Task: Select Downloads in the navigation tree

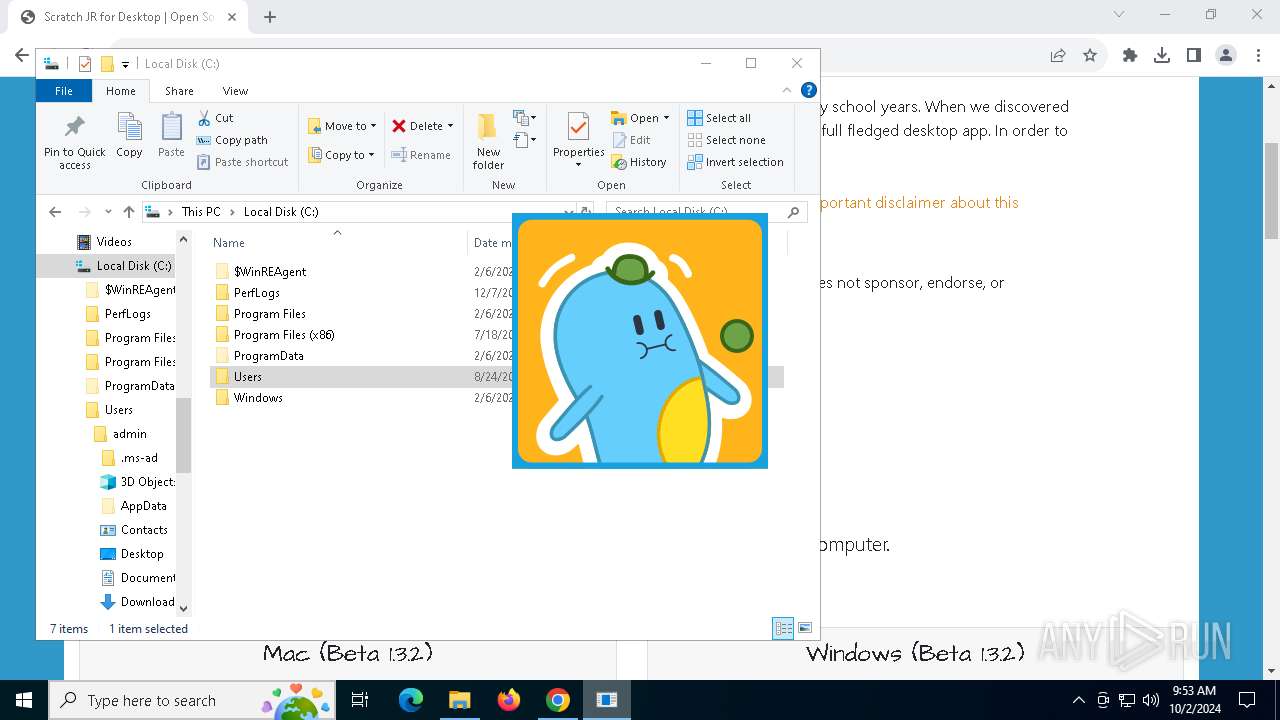Action: tap(147, 602)
